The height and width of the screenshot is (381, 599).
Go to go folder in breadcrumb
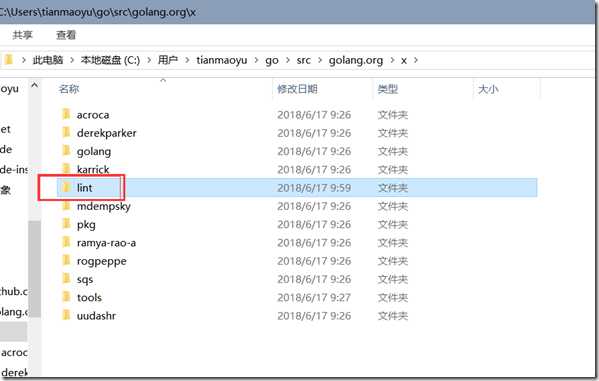coord(272,60)
